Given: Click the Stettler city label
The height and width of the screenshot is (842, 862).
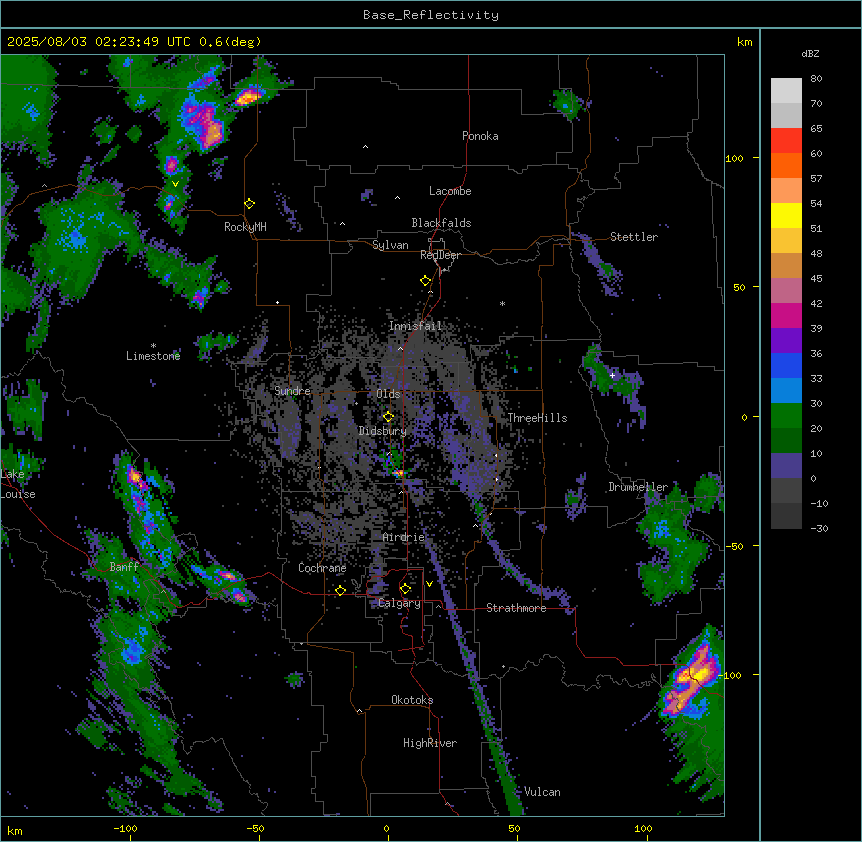Looking at the screenshot, I should click(x=633, y=237).
